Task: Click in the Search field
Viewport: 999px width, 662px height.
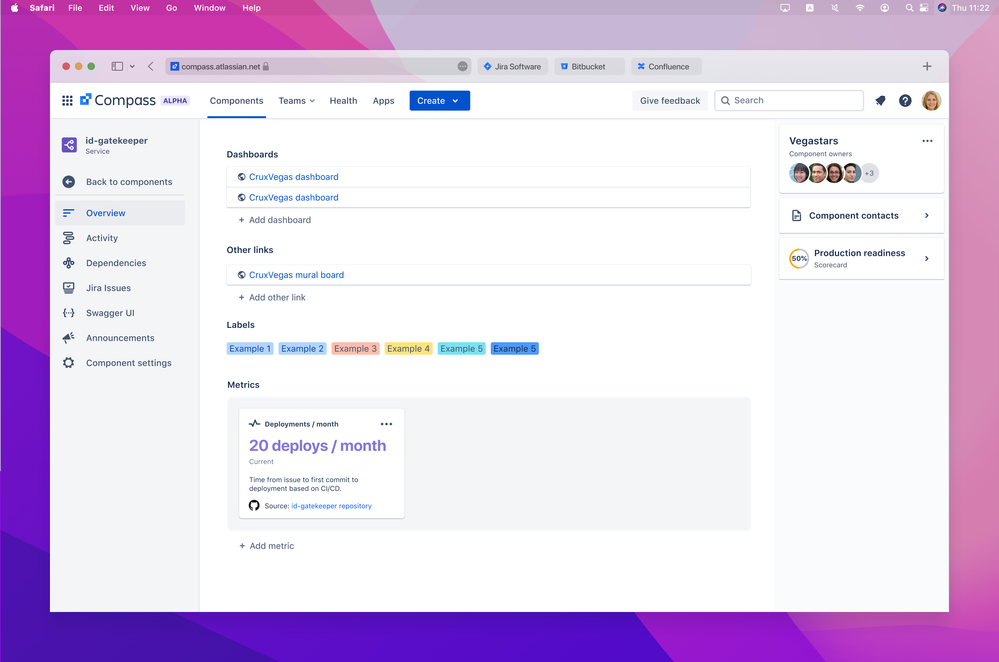Action: 789,101
